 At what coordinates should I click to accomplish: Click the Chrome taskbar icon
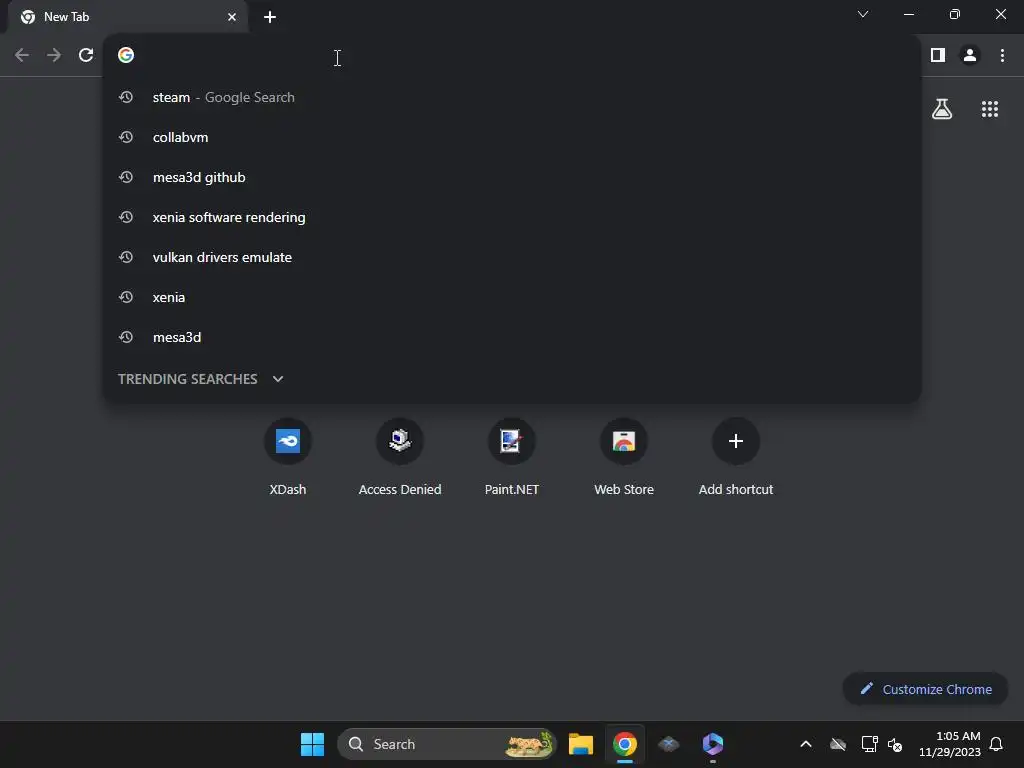pyautogui.click(x=624, y=744)
